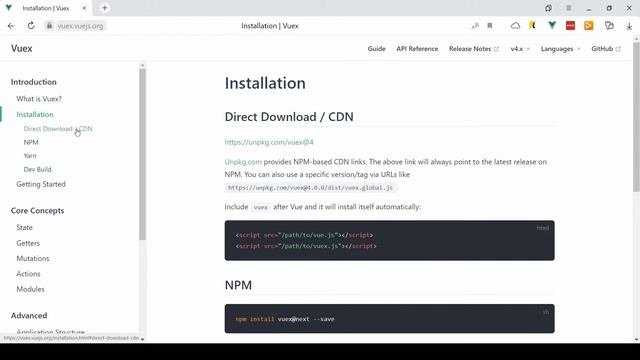Open the Guide nav item
The width and height of the screenshot is (640, 360).
click(x=376, y=49)
